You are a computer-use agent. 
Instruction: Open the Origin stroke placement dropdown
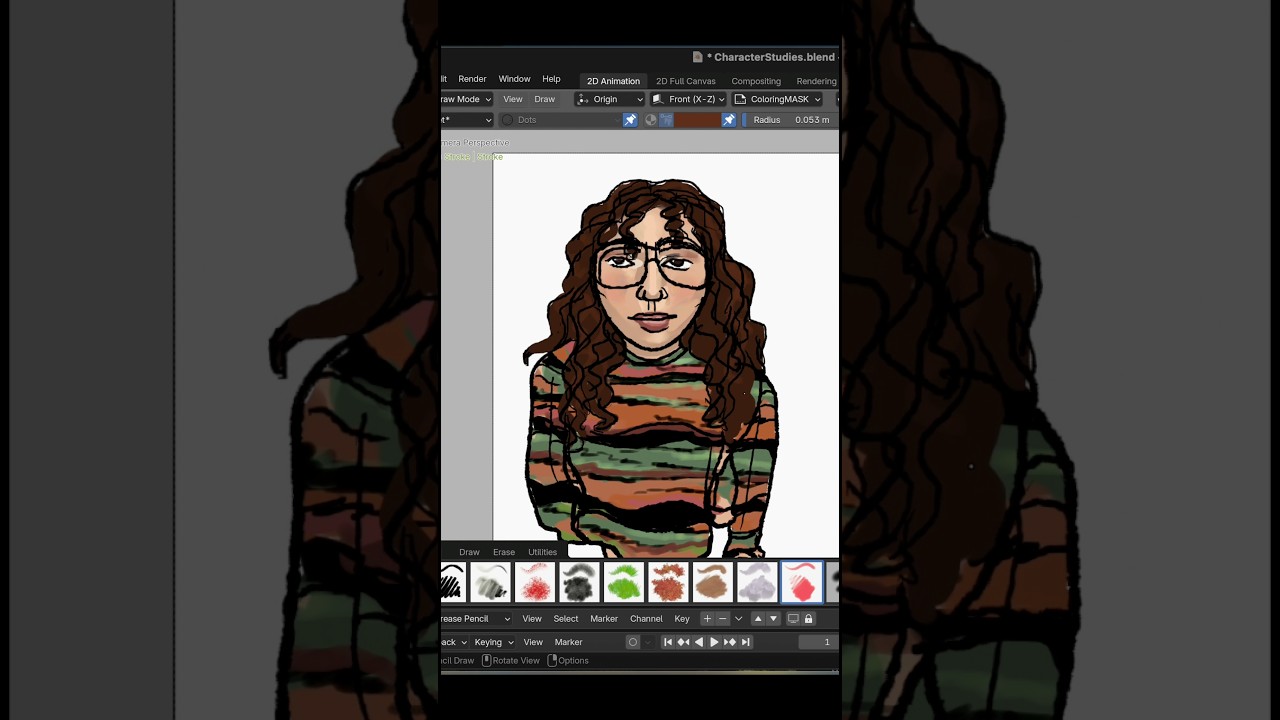pyautogui.click(x=610, y=99)
